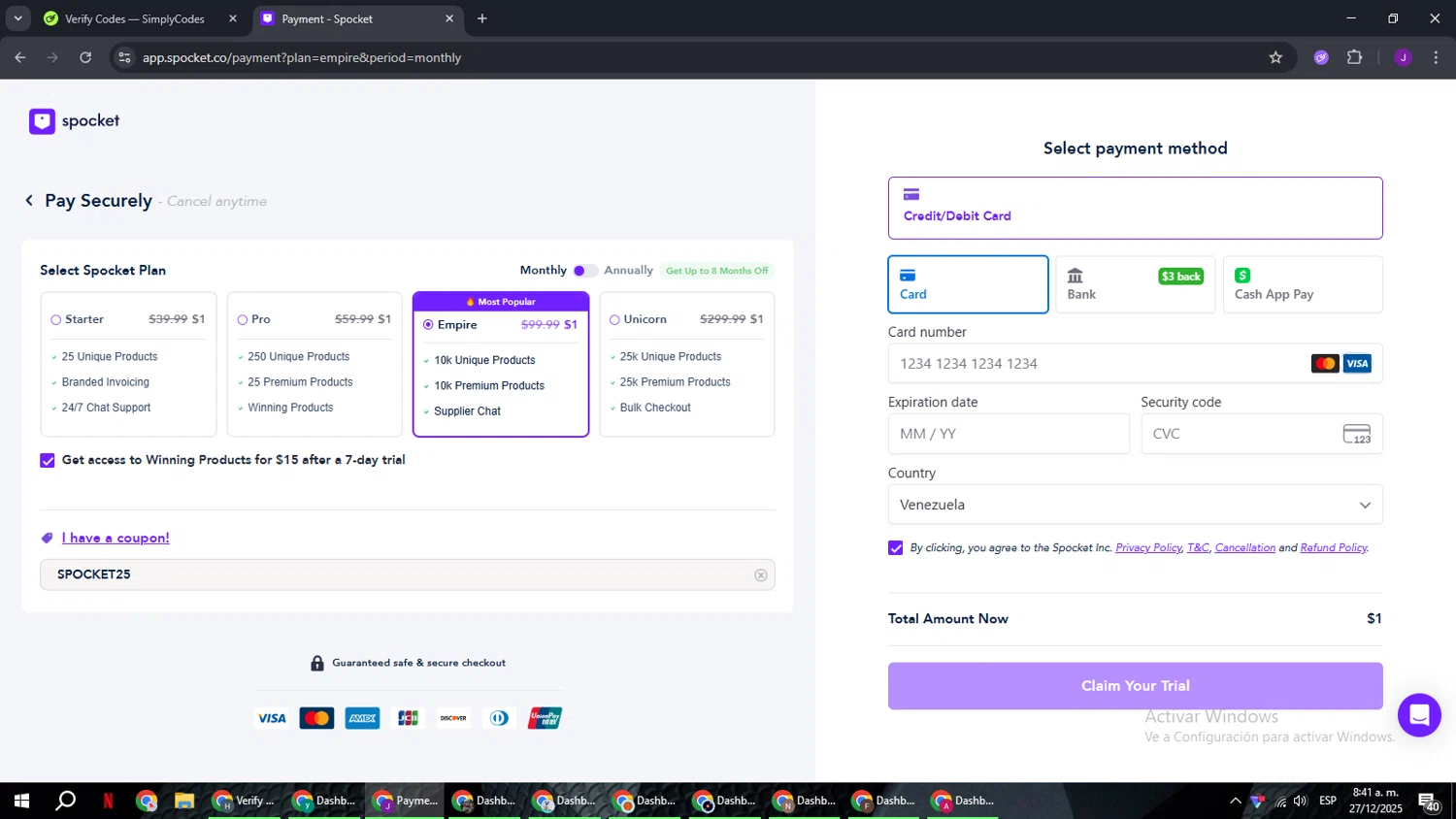Click the $3 back badge
Viewport: 1456px width, 819px height.
pyautogui.click(x=1181, y=277)
